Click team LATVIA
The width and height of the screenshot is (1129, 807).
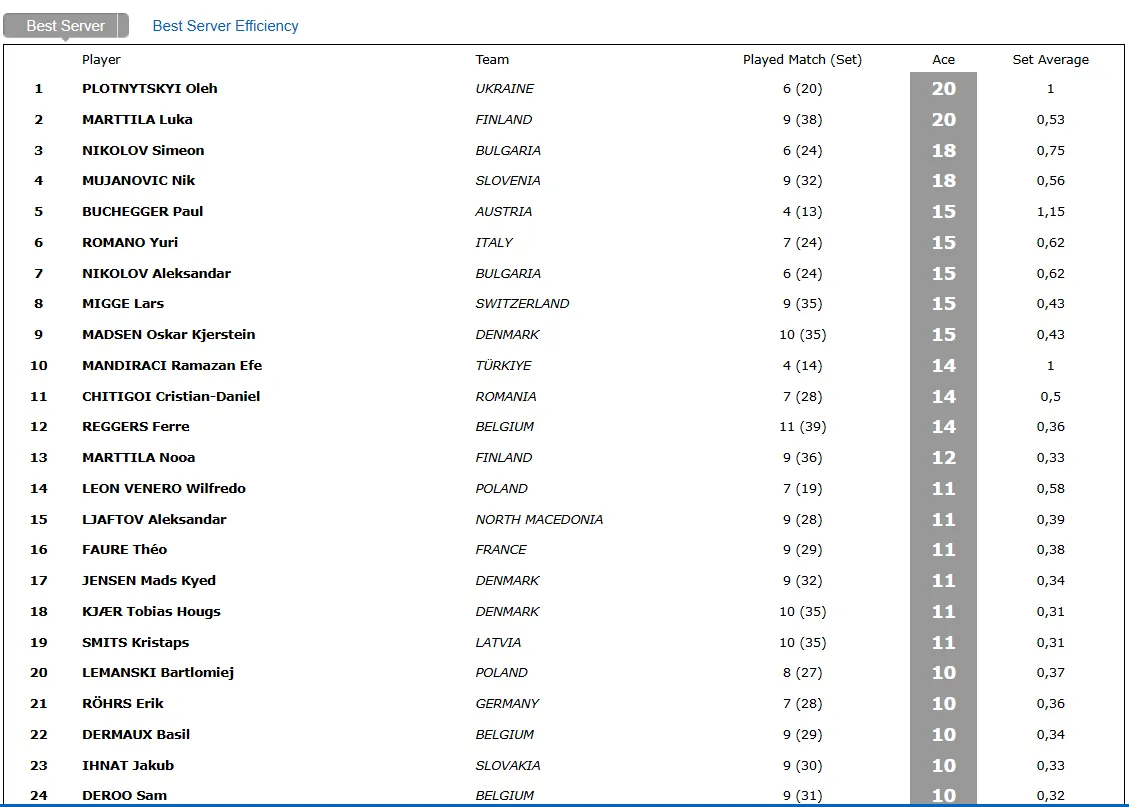point(498,643)
